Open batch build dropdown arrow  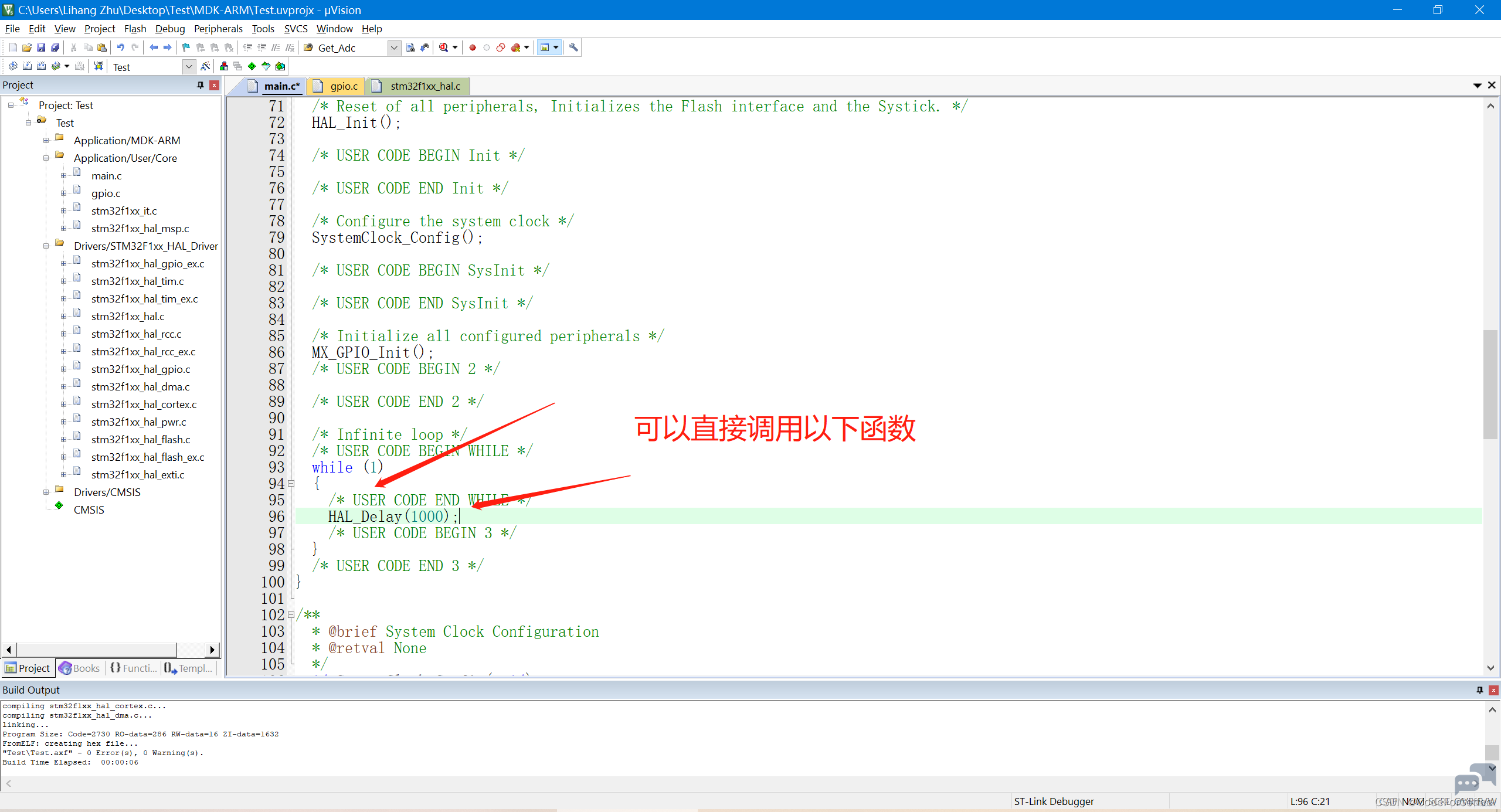tap(67, 66)
